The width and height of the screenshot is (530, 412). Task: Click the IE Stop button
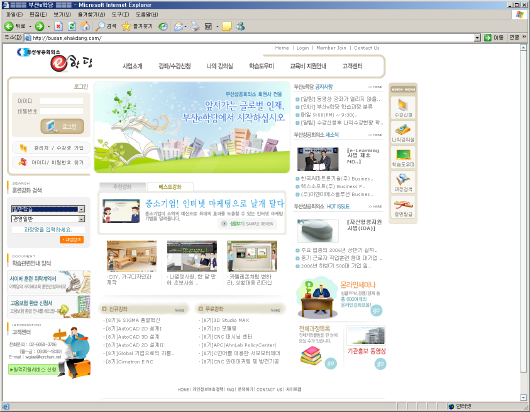click(x=58, y=26)
